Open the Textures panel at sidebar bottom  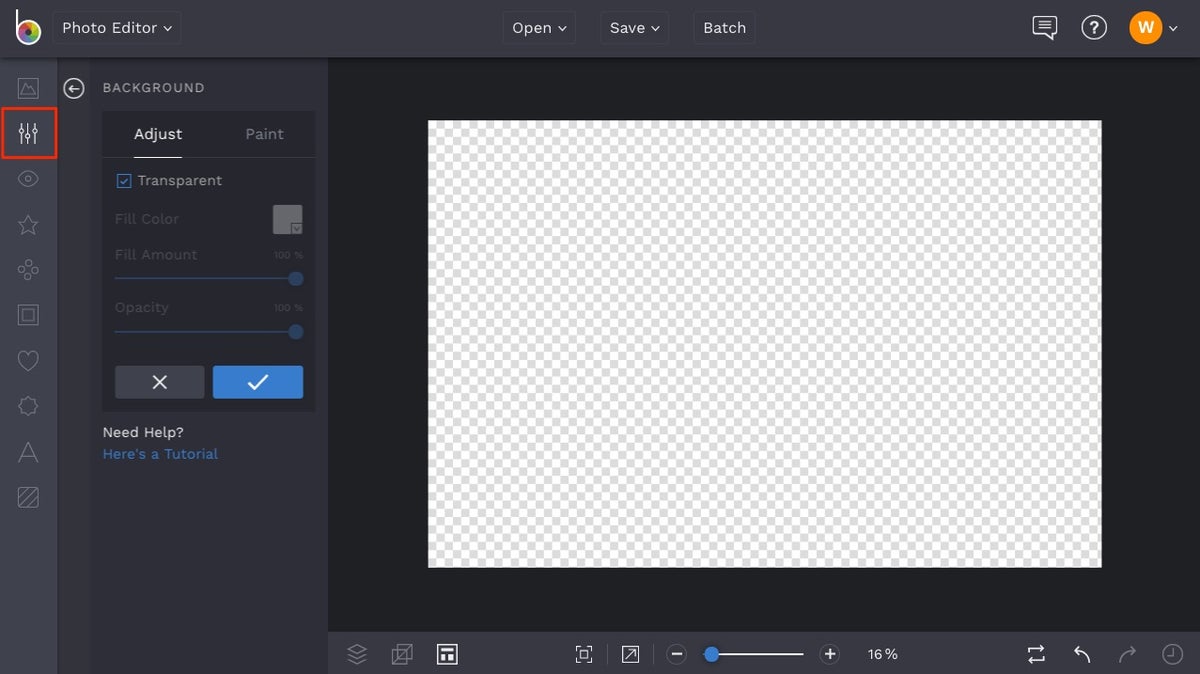(x=28, y=496)
